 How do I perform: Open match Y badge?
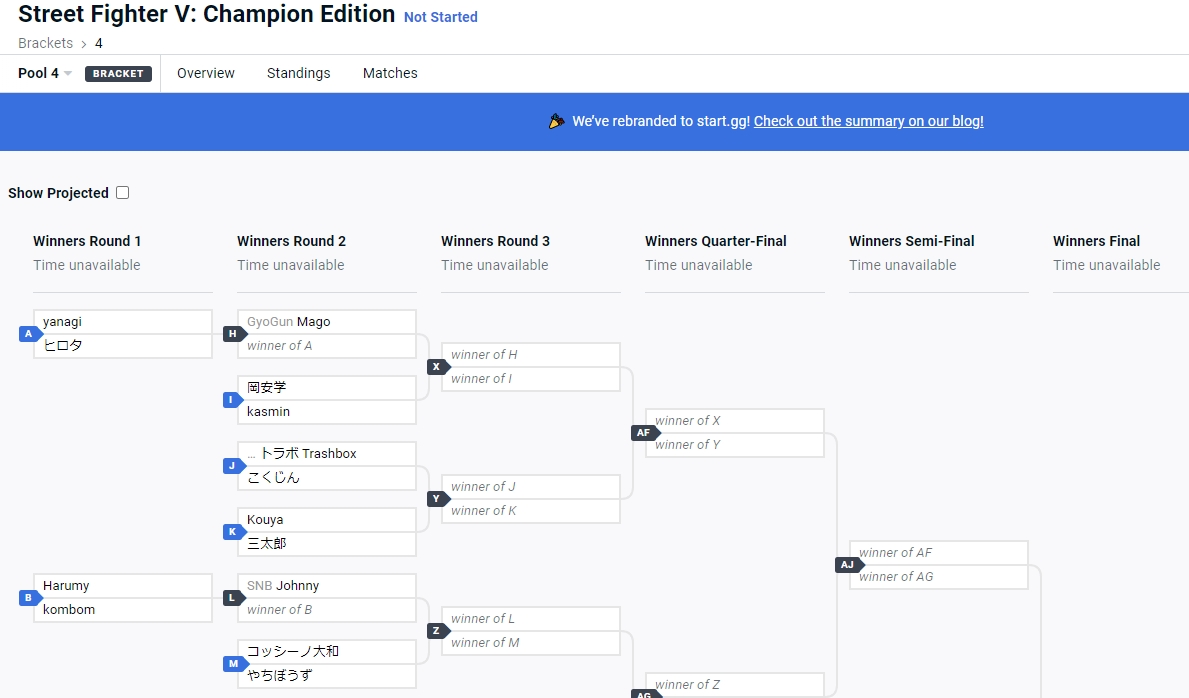click(x=438, y=498)
